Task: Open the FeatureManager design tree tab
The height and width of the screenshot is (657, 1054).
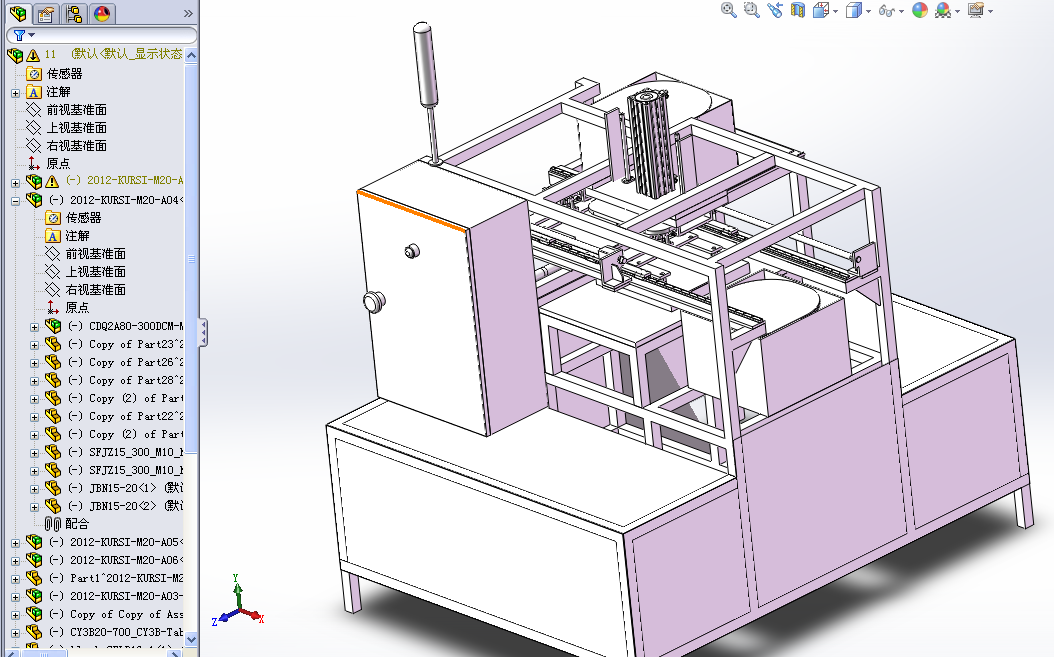Action: (18, 13)
